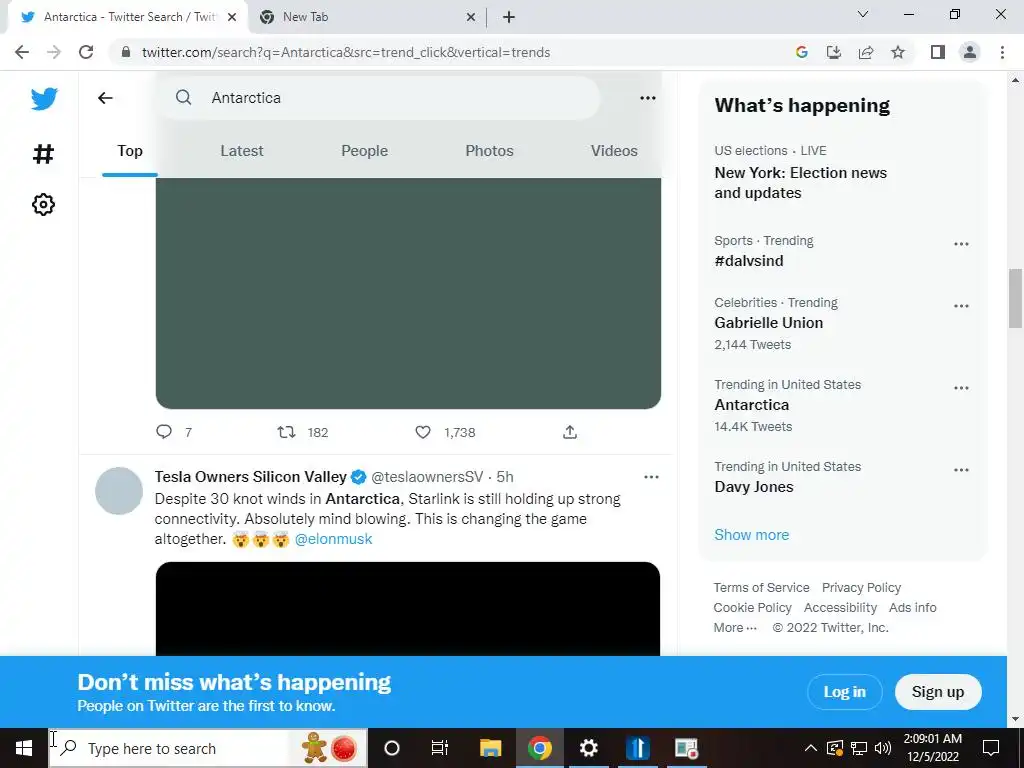This screenshot has width=1024, height=768.
Task: Open the Windows Start menu
Action: [24, 748]
